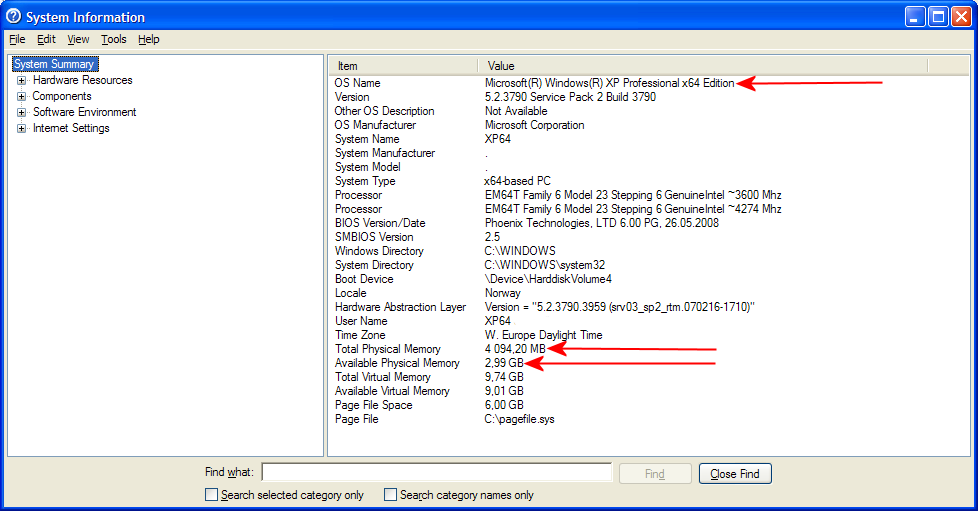Screen dimensions: 978x511
Task: Select the BIOS Version/Date row
Action: (649, 223)
